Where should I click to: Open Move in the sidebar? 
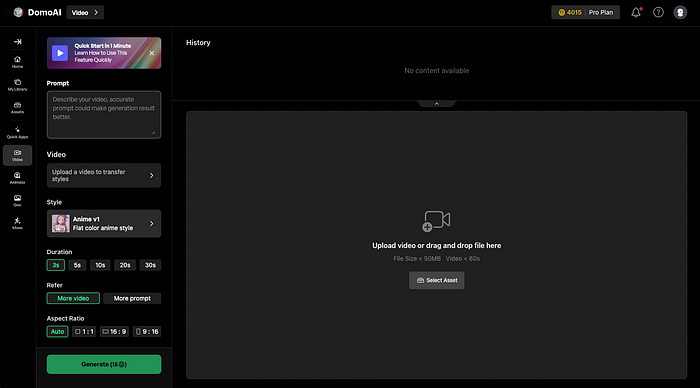pyautogui.click(x=17, y=223)
